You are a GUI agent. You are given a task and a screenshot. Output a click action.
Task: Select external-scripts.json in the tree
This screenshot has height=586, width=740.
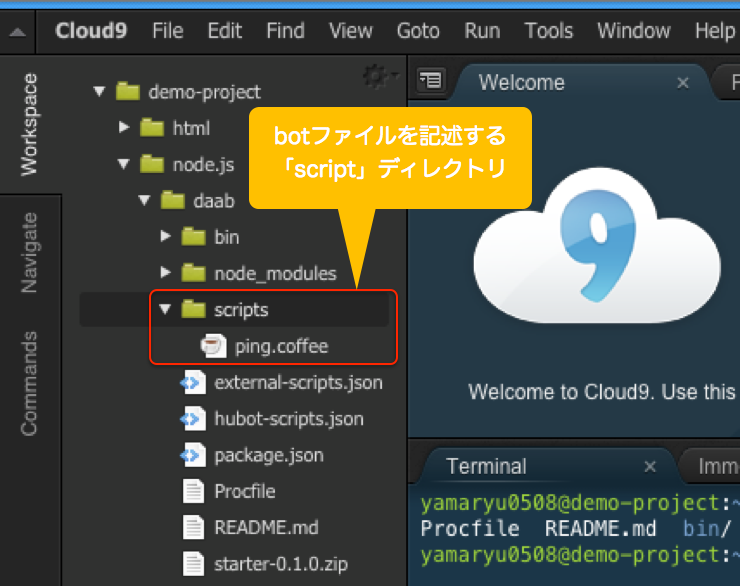coord(298,383)
